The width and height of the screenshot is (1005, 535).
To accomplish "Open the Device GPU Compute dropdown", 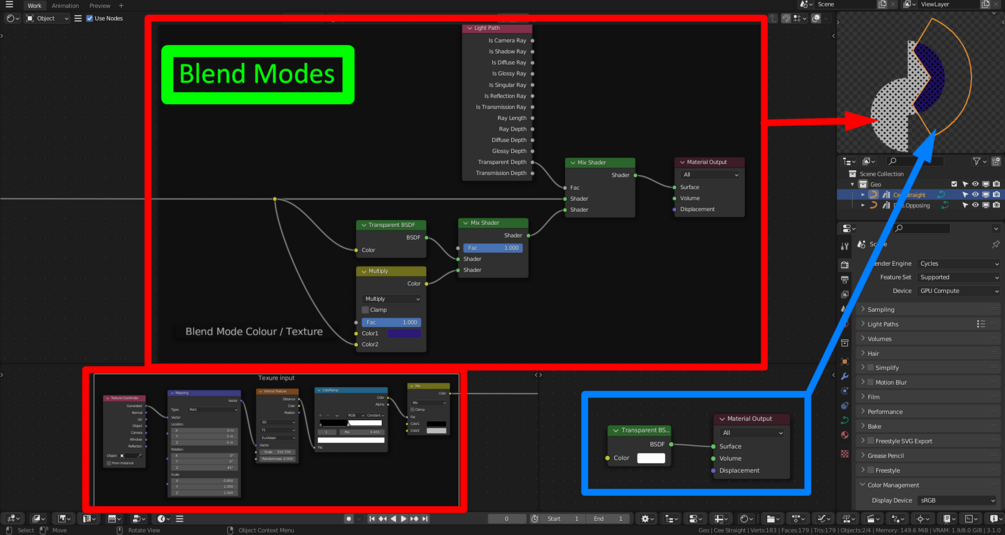I will 958,291.
